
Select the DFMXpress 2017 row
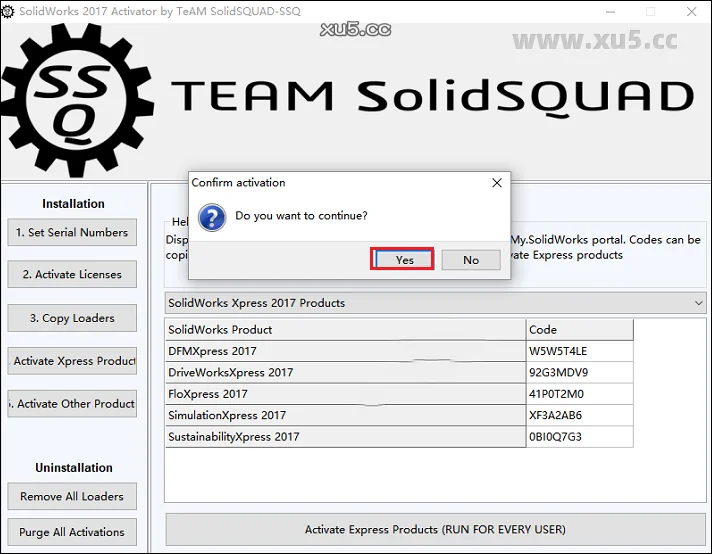[x=345, y=351]
